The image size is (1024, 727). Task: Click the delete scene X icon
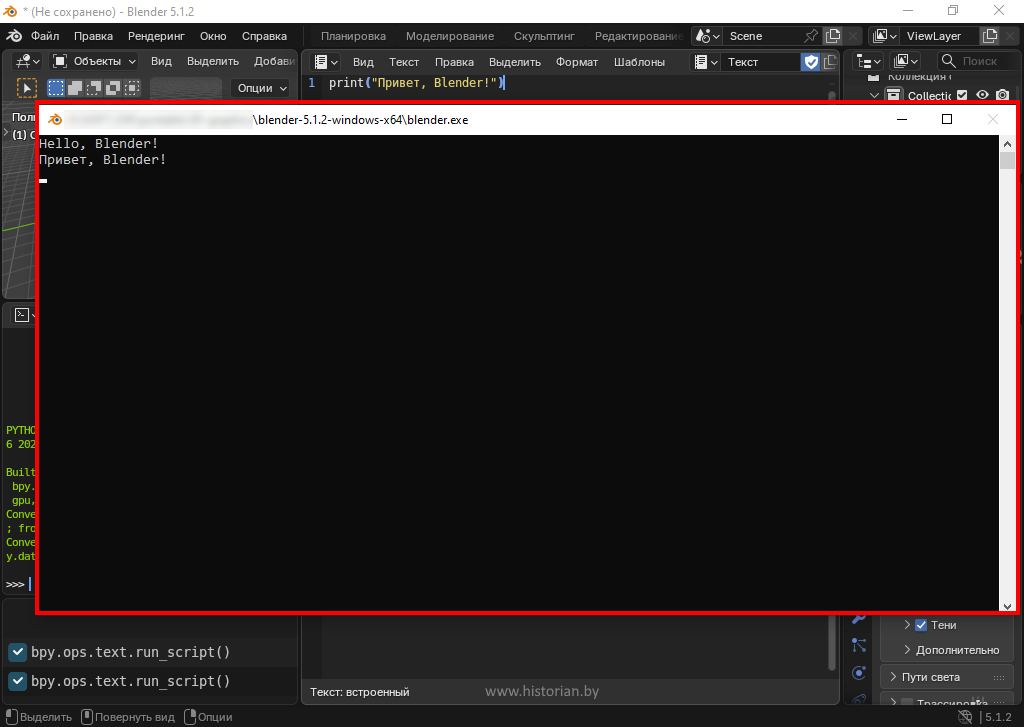[852, 36]
